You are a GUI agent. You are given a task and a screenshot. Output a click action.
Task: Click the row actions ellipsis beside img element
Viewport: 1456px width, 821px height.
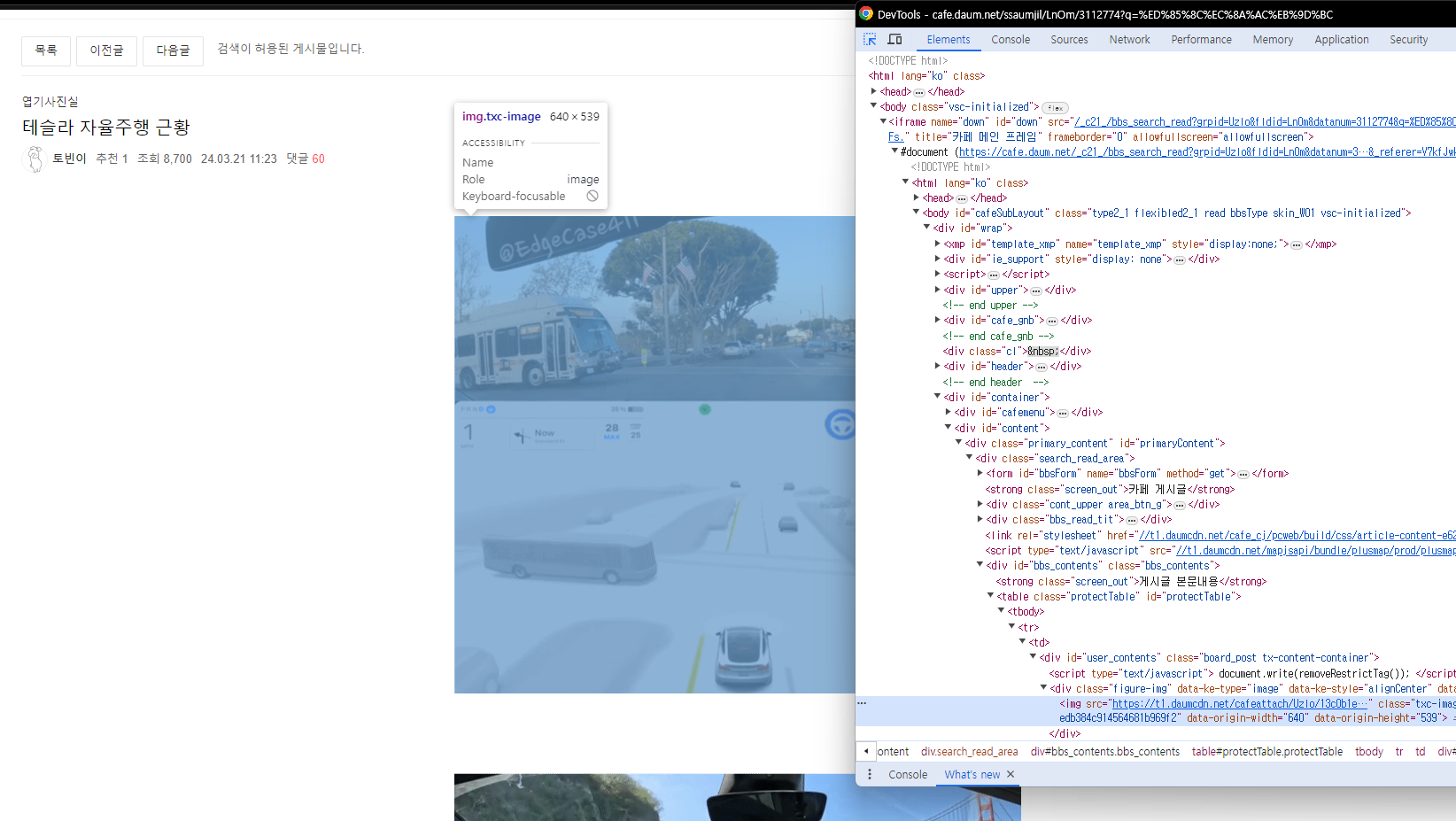(862, 703)
